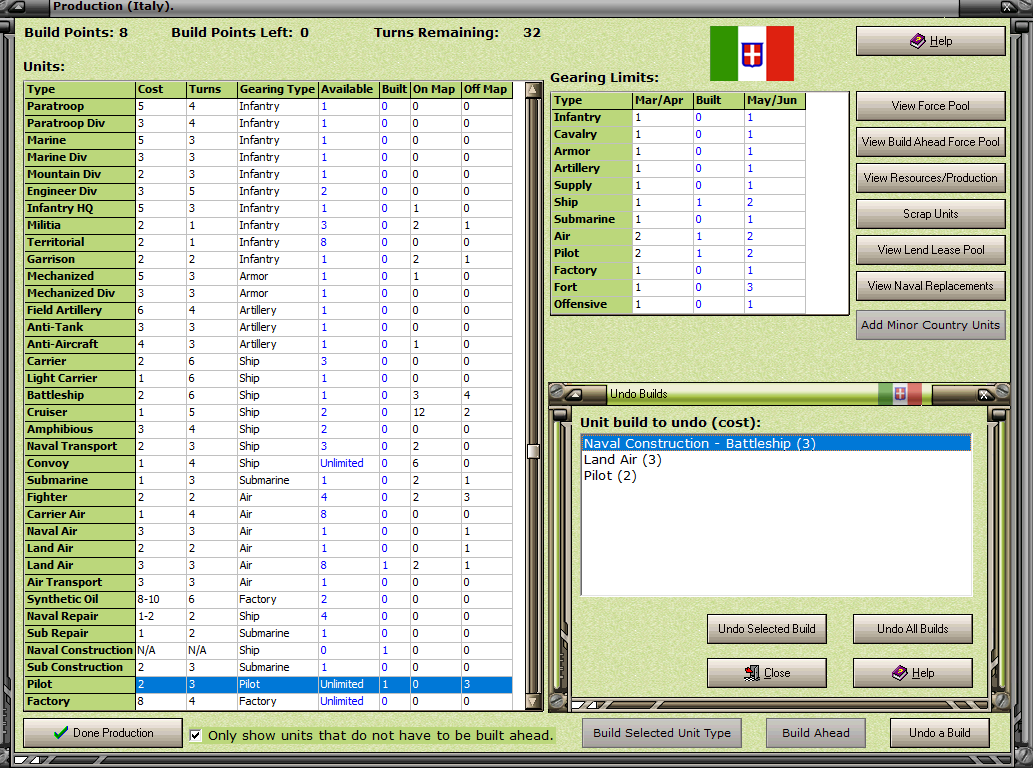The width and height of the screenshot is (1033, 768).
Task: Select the Anti-Aircraft unit row
Action: (x=269, y=344)
